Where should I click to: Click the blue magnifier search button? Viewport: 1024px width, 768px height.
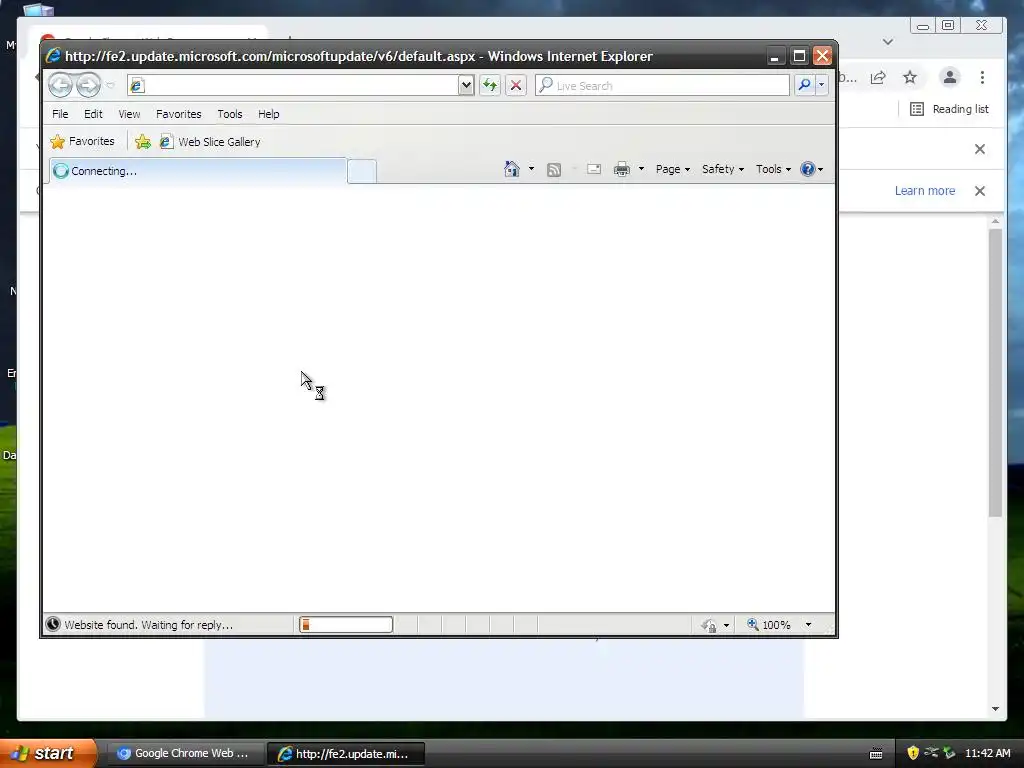tap(805, 85)
